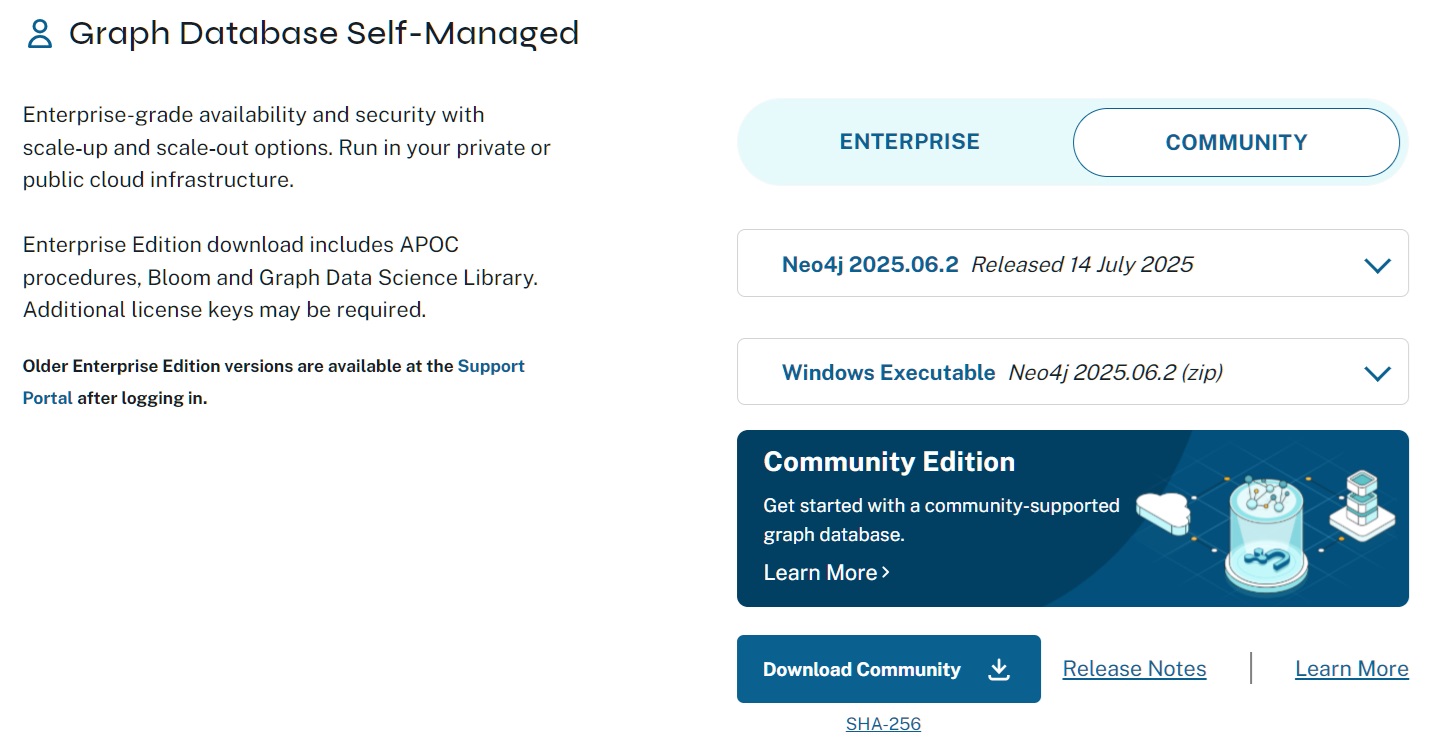Open the SHA-256 checksum link
The height and width of the screenshot is (744, 1443).
883,724
